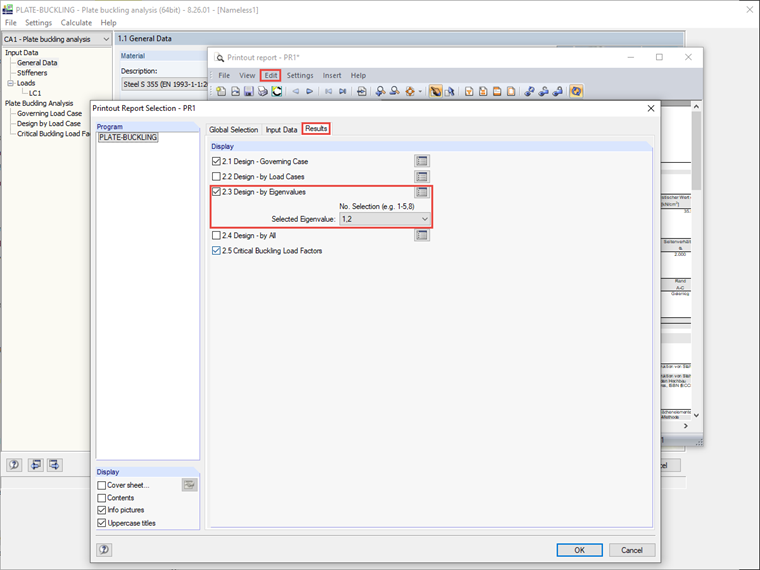
Task: Open details for 2.2 Design by Load Cases
Action: pos(422,176)
